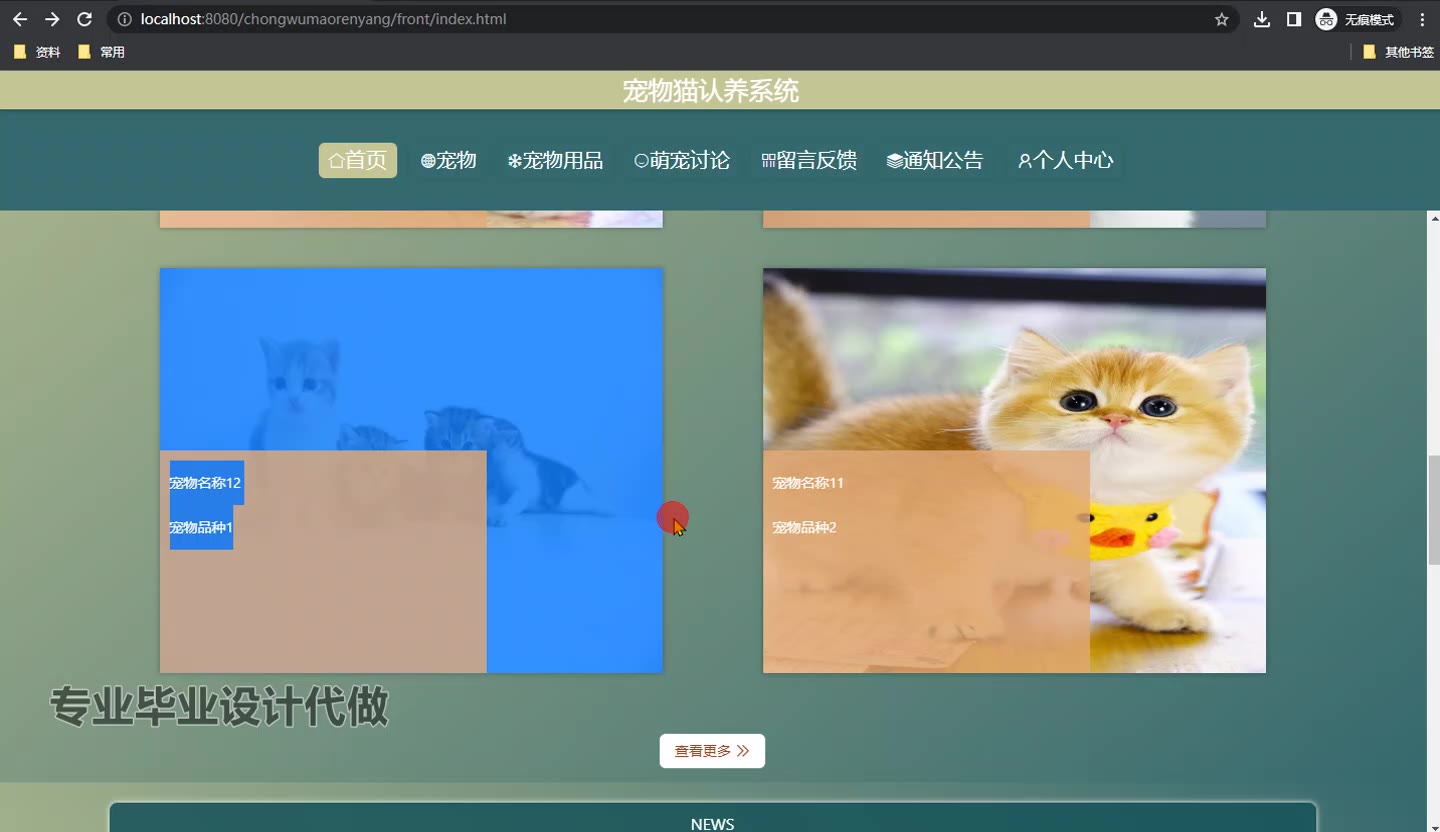This screenshot has height=832, width=1440.
Task: Click the 查看更多 button
Action: click(x=712, y=751)
